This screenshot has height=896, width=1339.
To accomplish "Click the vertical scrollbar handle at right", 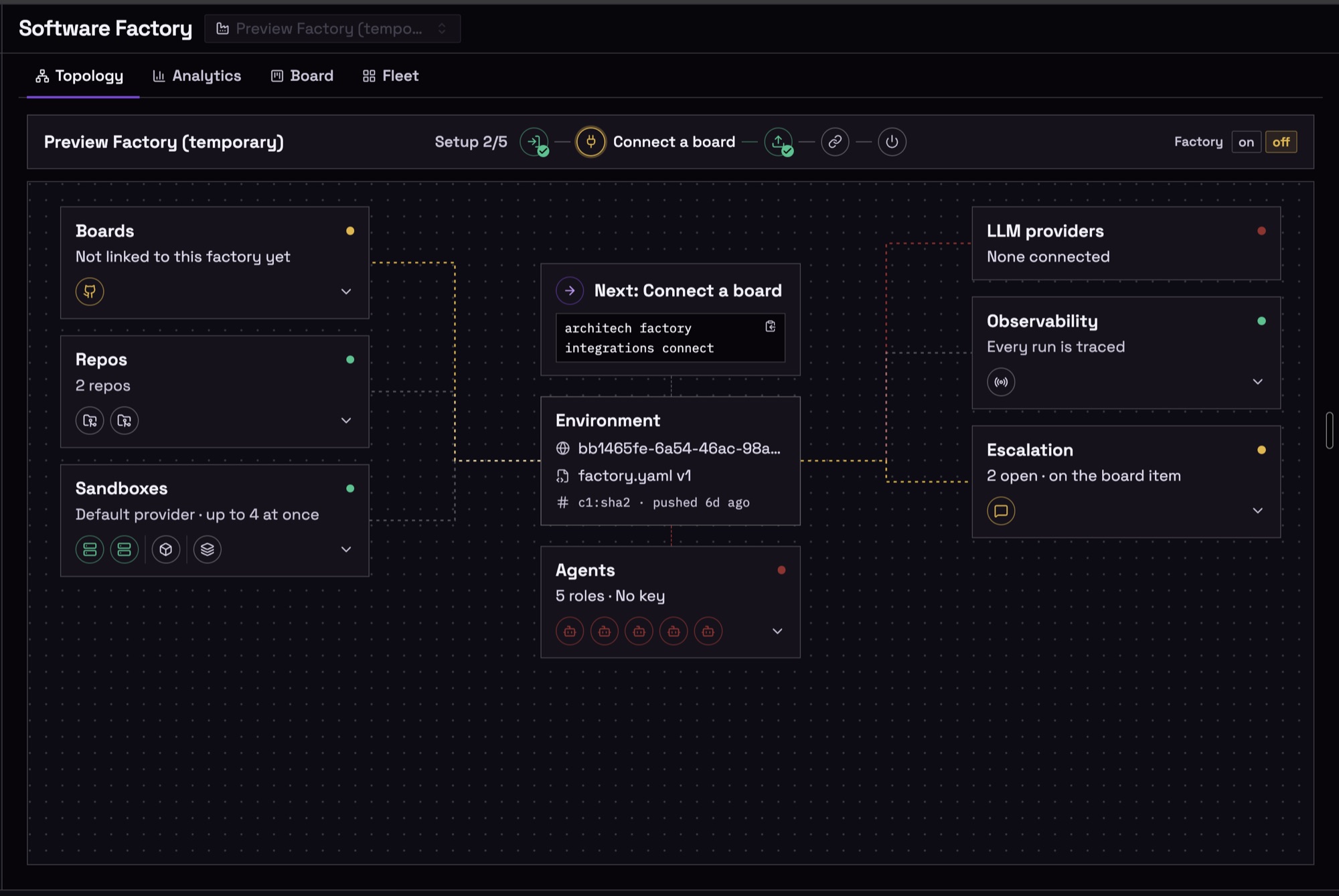I will (x=1330, y=431).
